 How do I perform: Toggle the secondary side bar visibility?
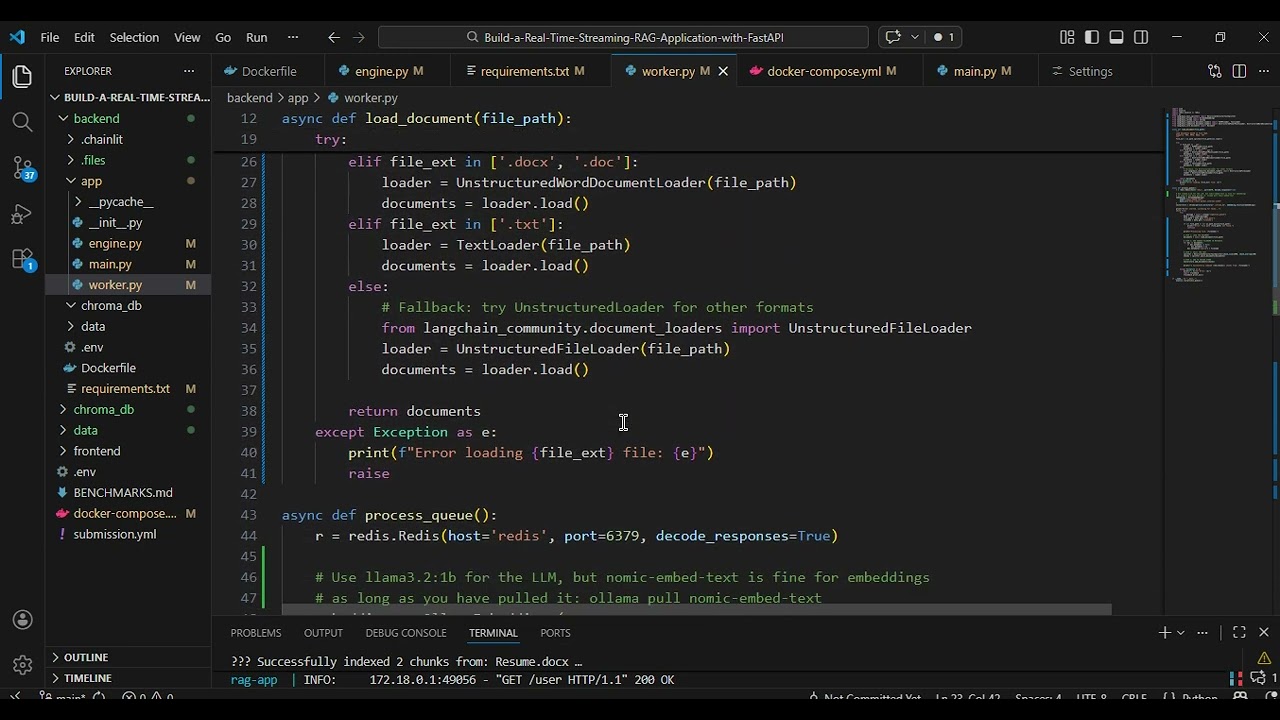click(x=1141, y=37)
